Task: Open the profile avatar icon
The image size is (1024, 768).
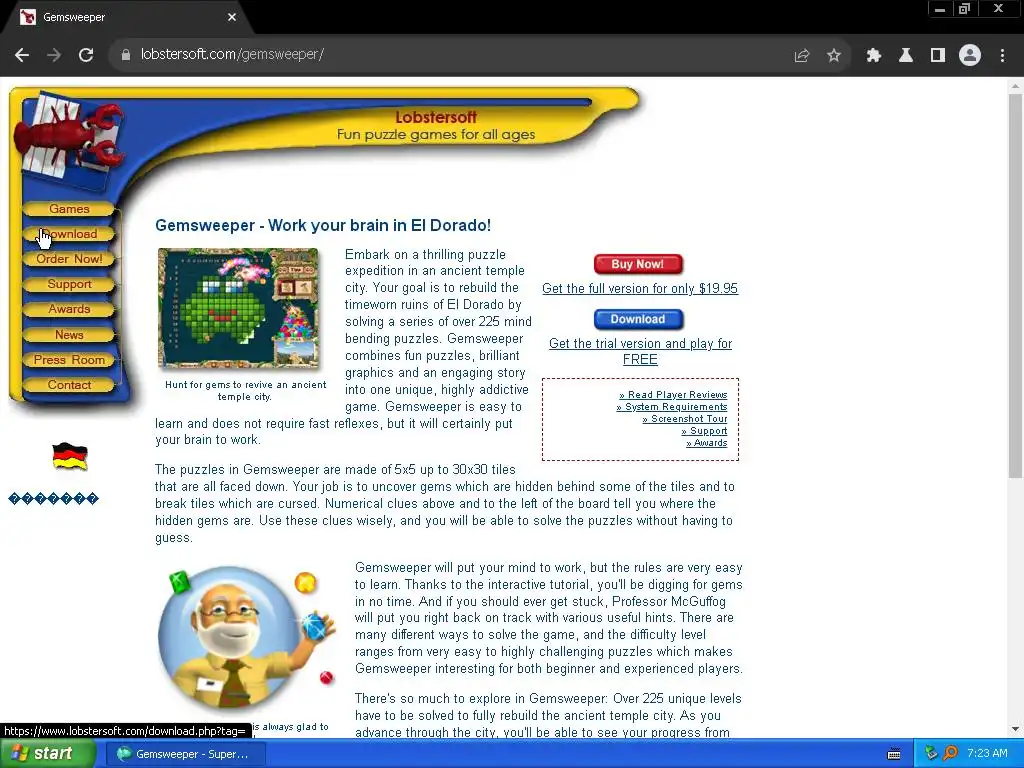Action: 970,56
